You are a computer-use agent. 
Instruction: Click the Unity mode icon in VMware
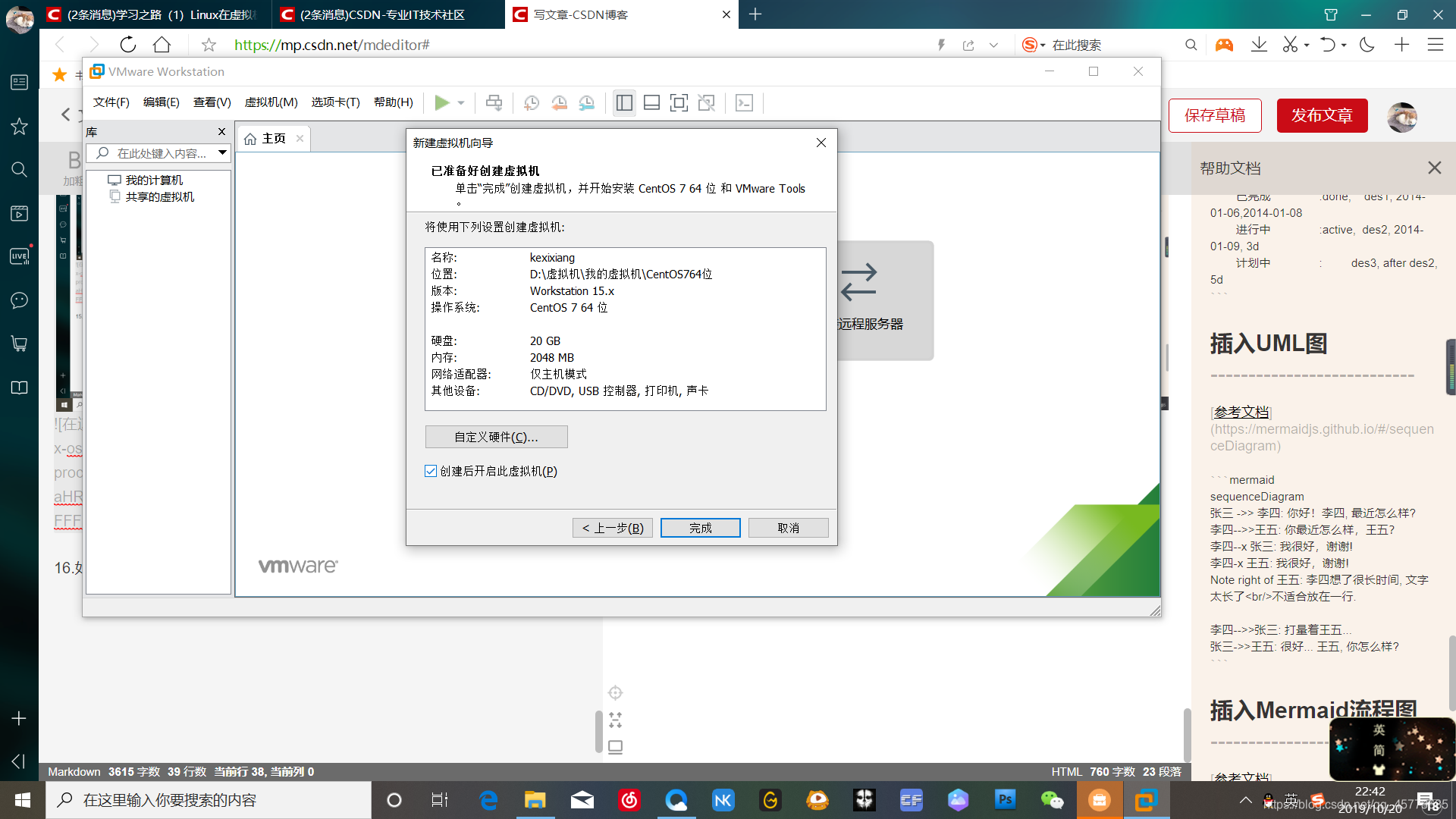(706, 102)
